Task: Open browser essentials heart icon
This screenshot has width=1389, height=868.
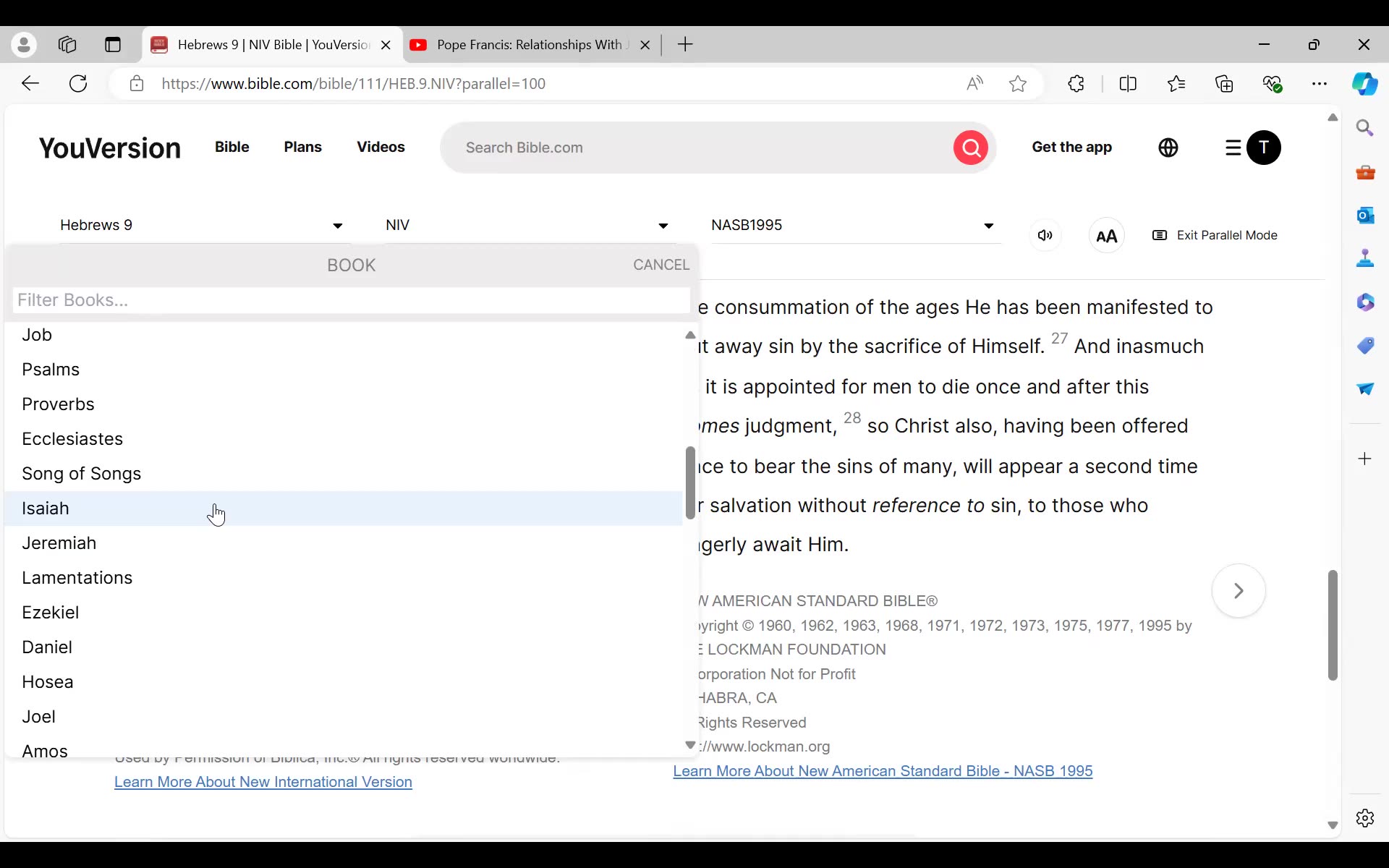Action: coord(1273,84)
